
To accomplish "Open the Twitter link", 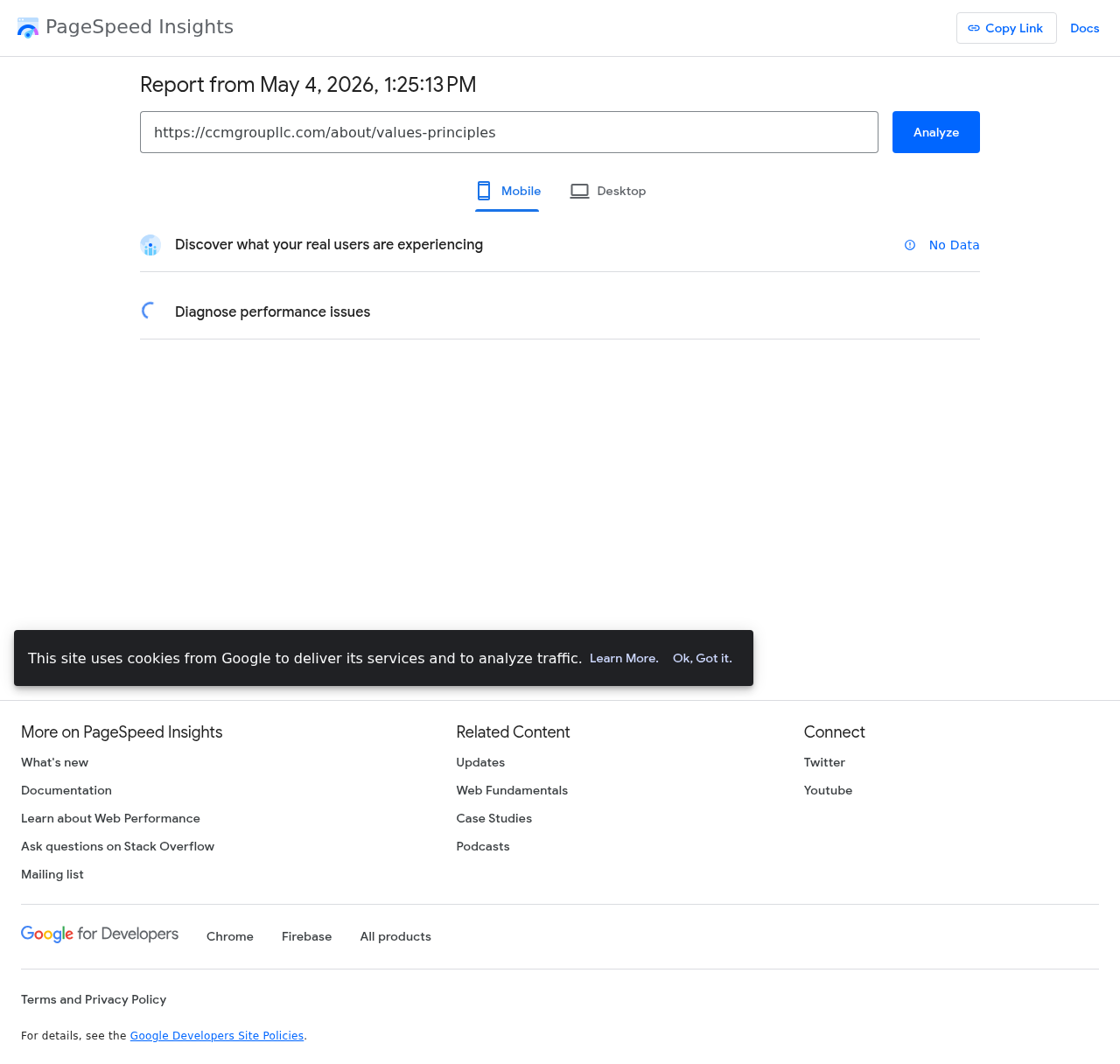I will click(x=824, y=762).
